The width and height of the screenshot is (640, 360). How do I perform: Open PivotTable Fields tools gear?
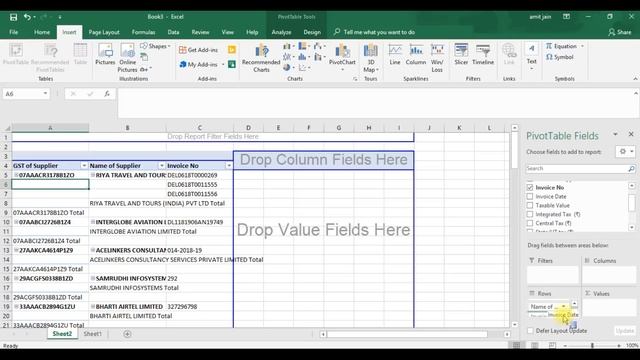(x=625, y=151)
